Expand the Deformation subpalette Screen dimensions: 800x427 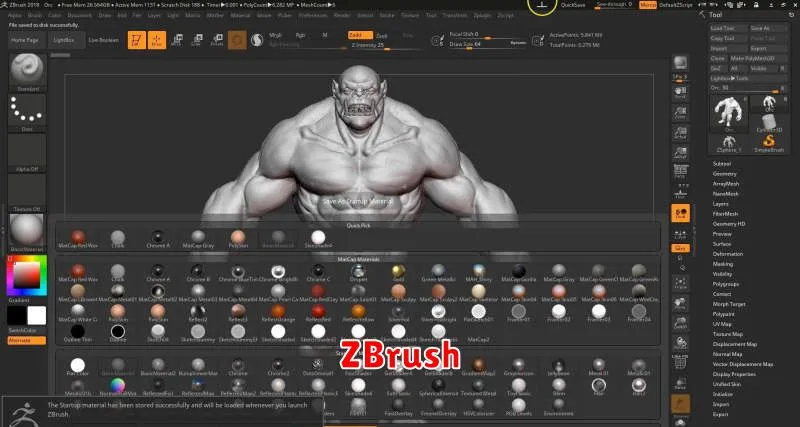point(728,254)
